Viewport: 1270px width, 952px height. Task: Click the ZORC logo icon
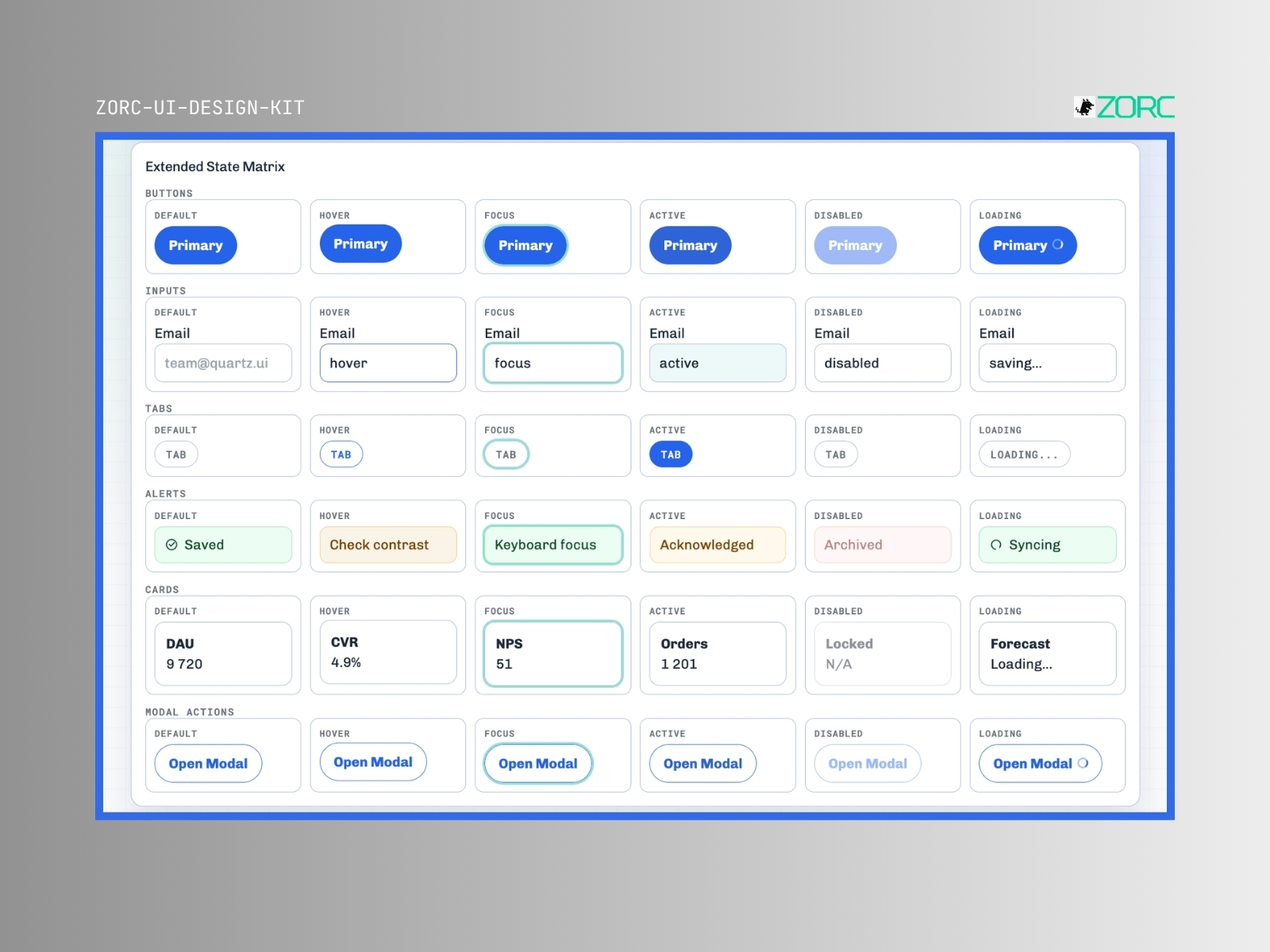[x=1084, y=106]
